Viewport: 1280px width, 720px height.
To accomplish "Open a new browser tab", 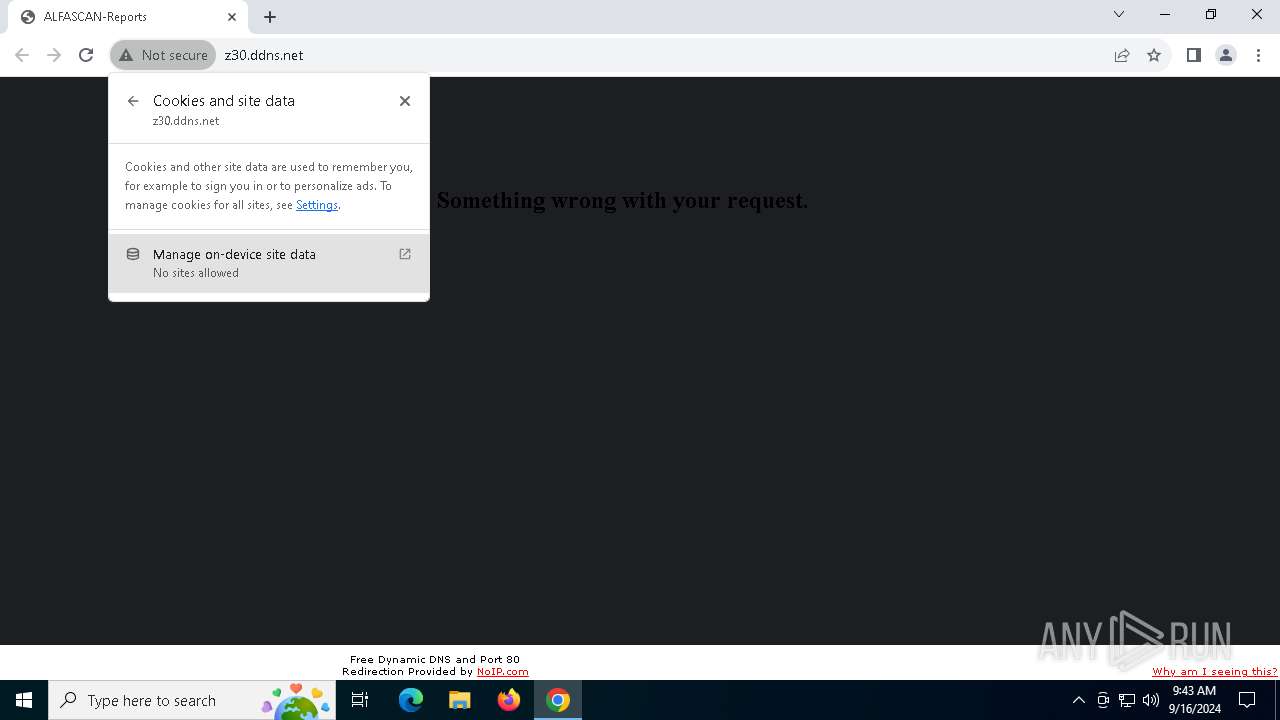I will (270, 17).
